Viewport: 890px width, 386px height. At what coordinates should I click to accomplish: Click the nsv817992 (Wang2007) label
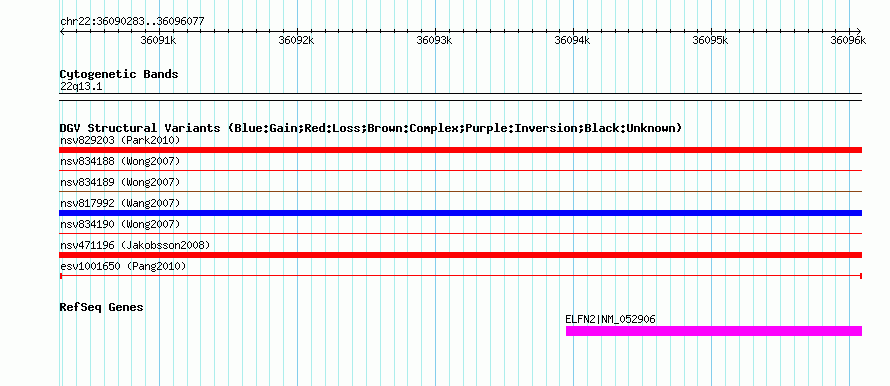coord(120,203)
